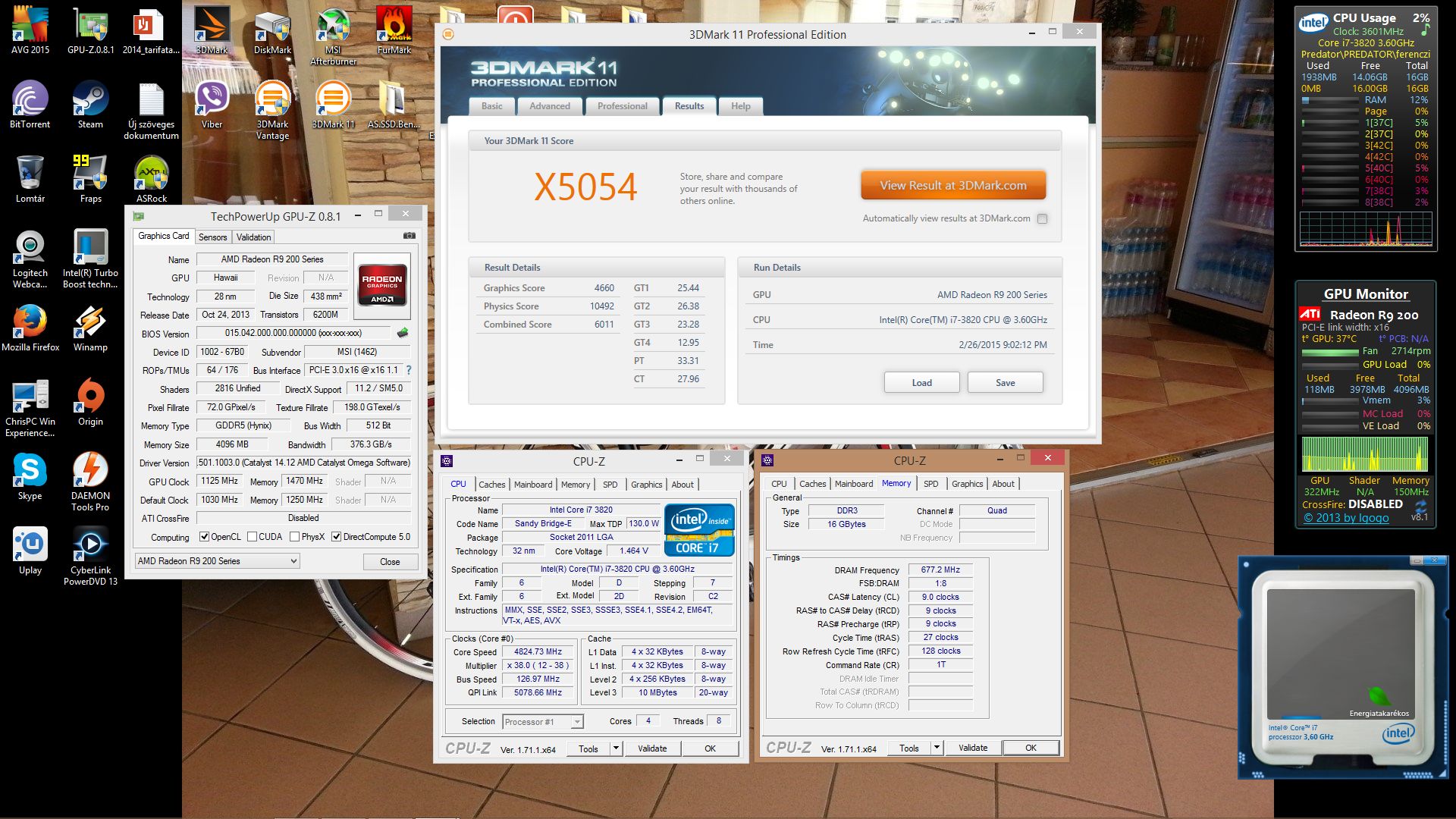Click the Save button in Run Details
1456x819 pixels.
(1005, 383)
